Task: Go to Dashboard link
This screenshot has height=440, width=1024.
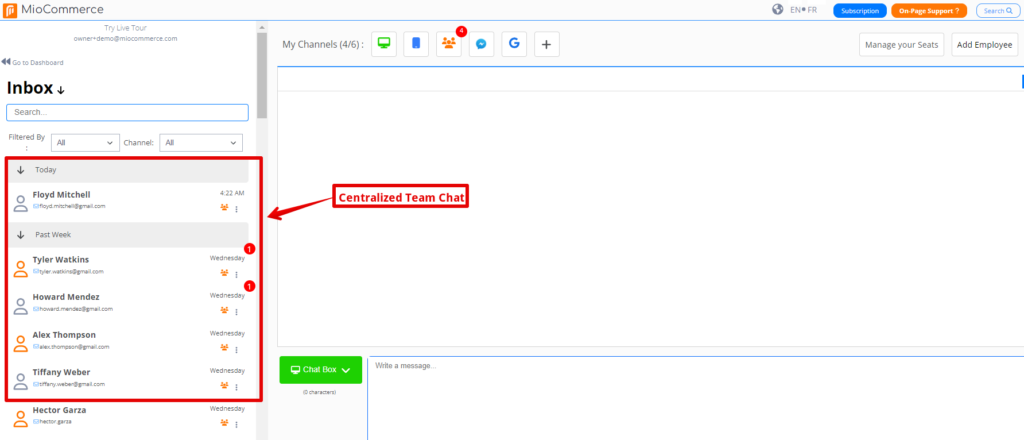Action: pos(33,63)
